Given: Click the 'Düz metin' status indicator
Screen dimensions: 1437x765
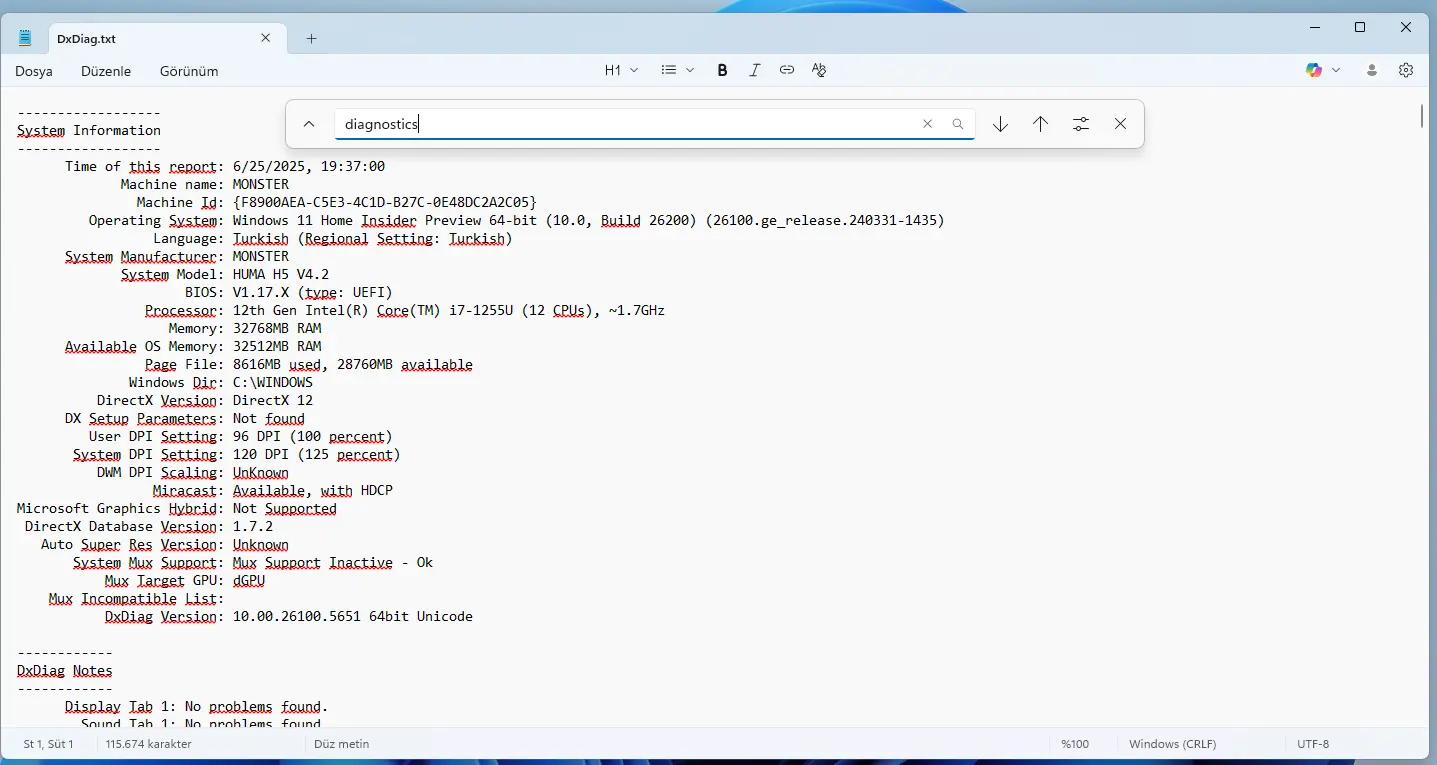Looking at the screenshot, I should coord(342,744).
